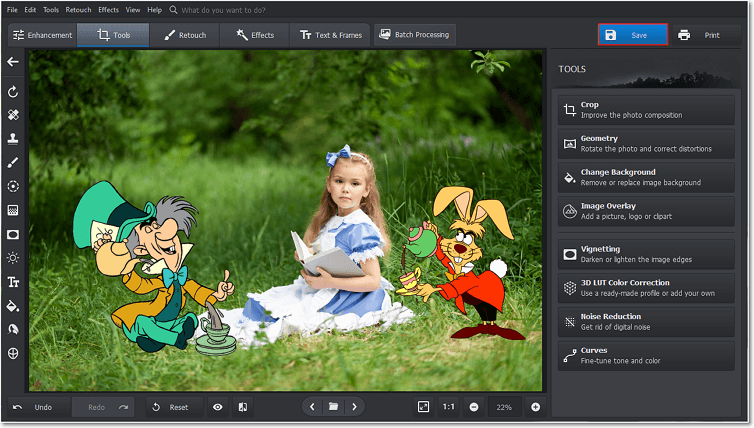Open Batch Processing
The image size is (754, 428).
415,35
